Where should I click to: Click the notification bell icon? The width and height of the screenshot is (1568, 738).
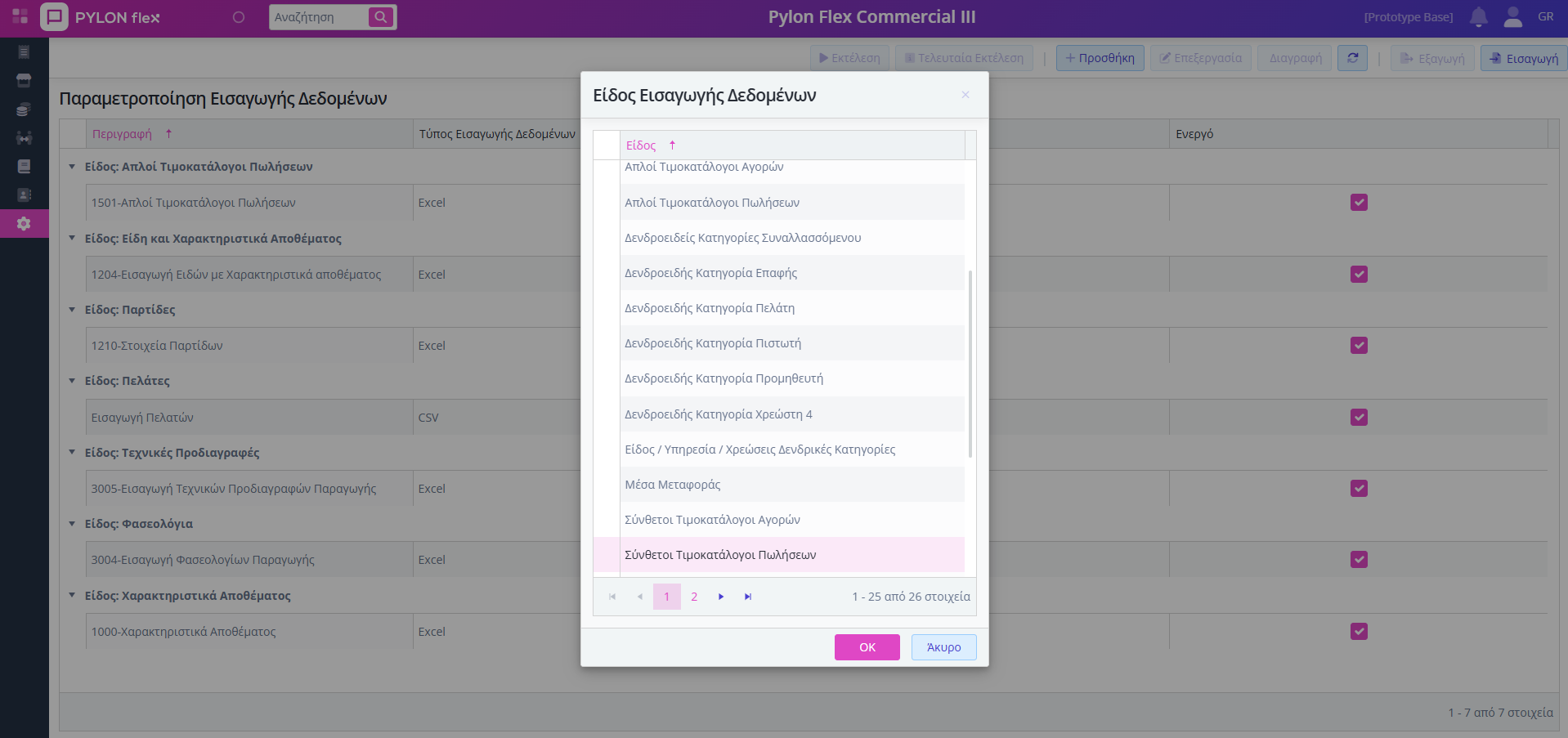pos(1478,17)
